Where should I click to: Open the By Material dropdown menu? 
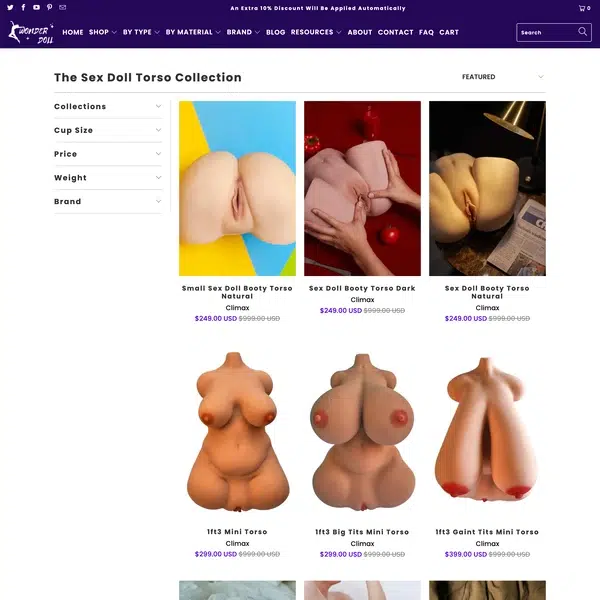(x=193, y=32)
